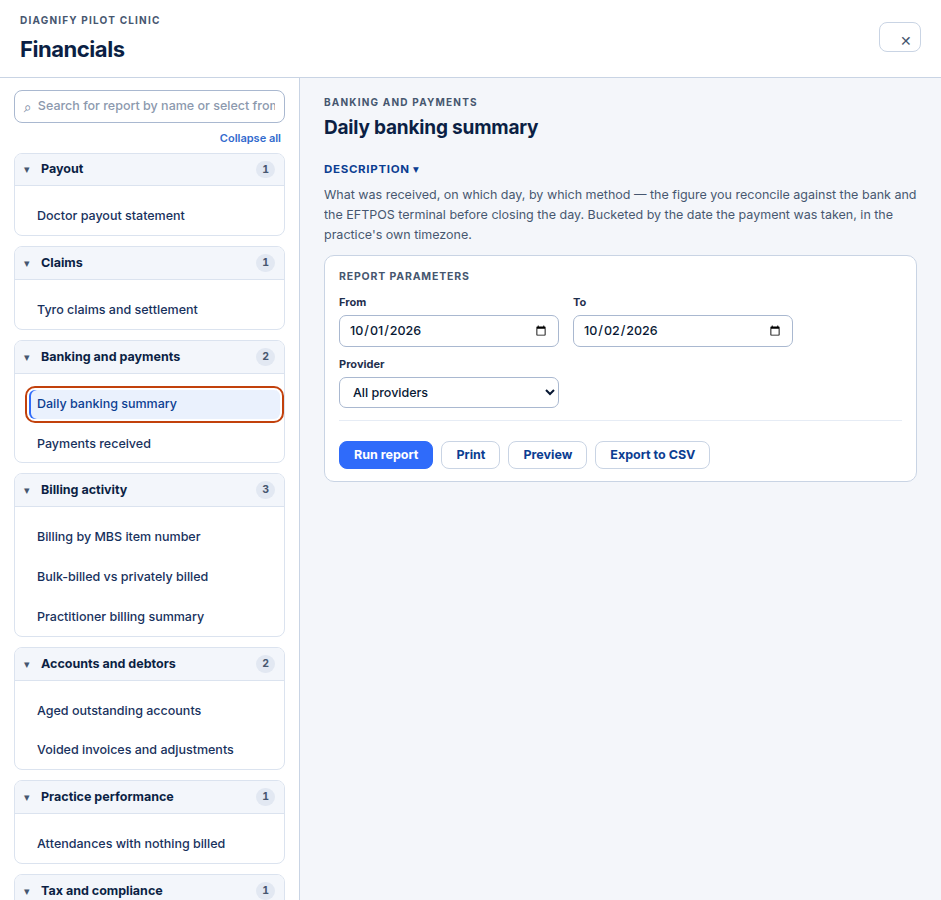Image resolution: width=941 pixels, height=900 pixels.
Task: Open Doctor payout statement report
Action: click(x=154, y=215)
